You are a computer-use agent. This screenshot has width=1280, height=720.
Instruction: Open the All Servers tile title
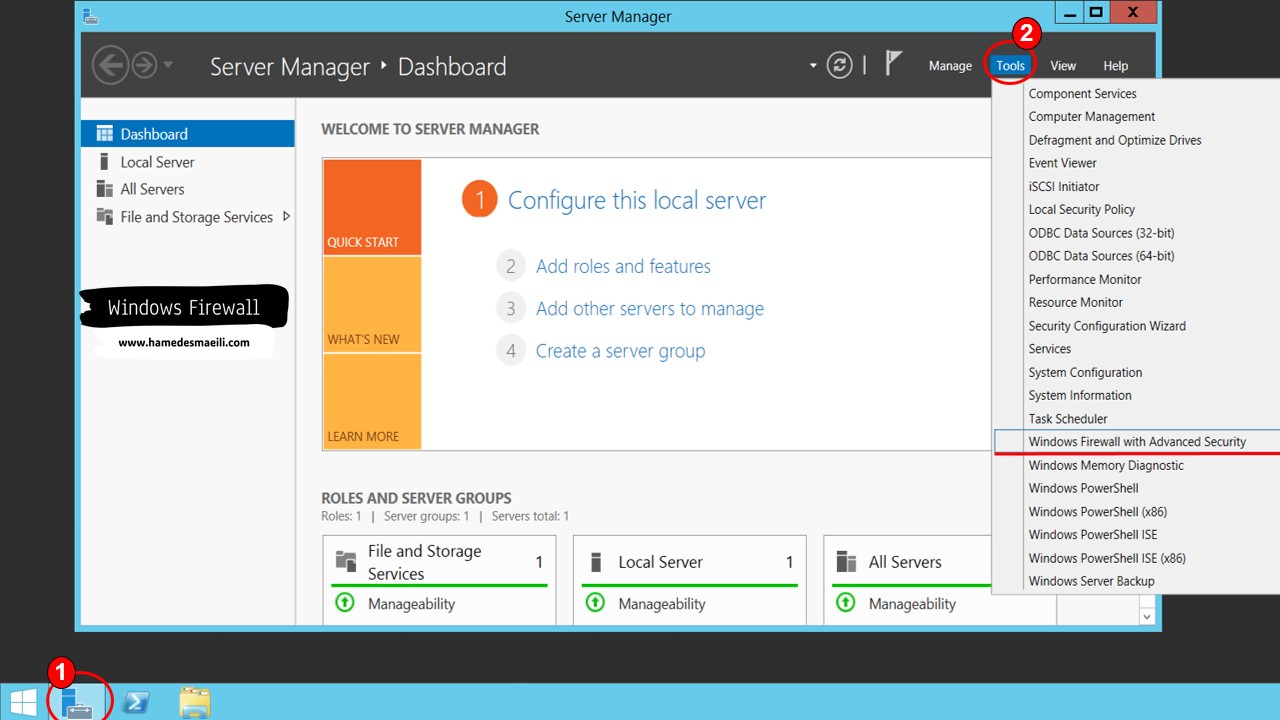click(x=905, y=562)
